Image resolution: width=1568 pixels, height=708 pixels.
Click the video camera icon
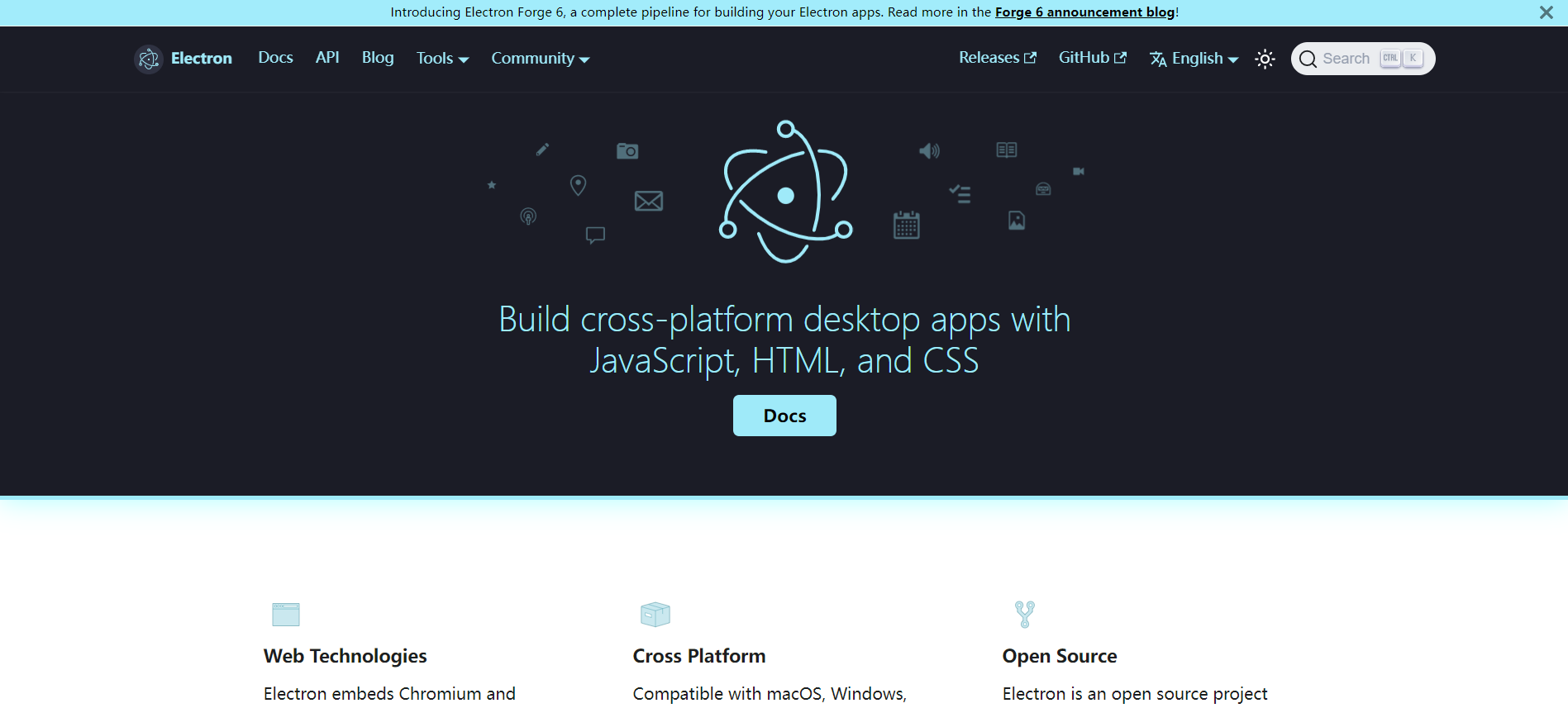coord(1079,171)
